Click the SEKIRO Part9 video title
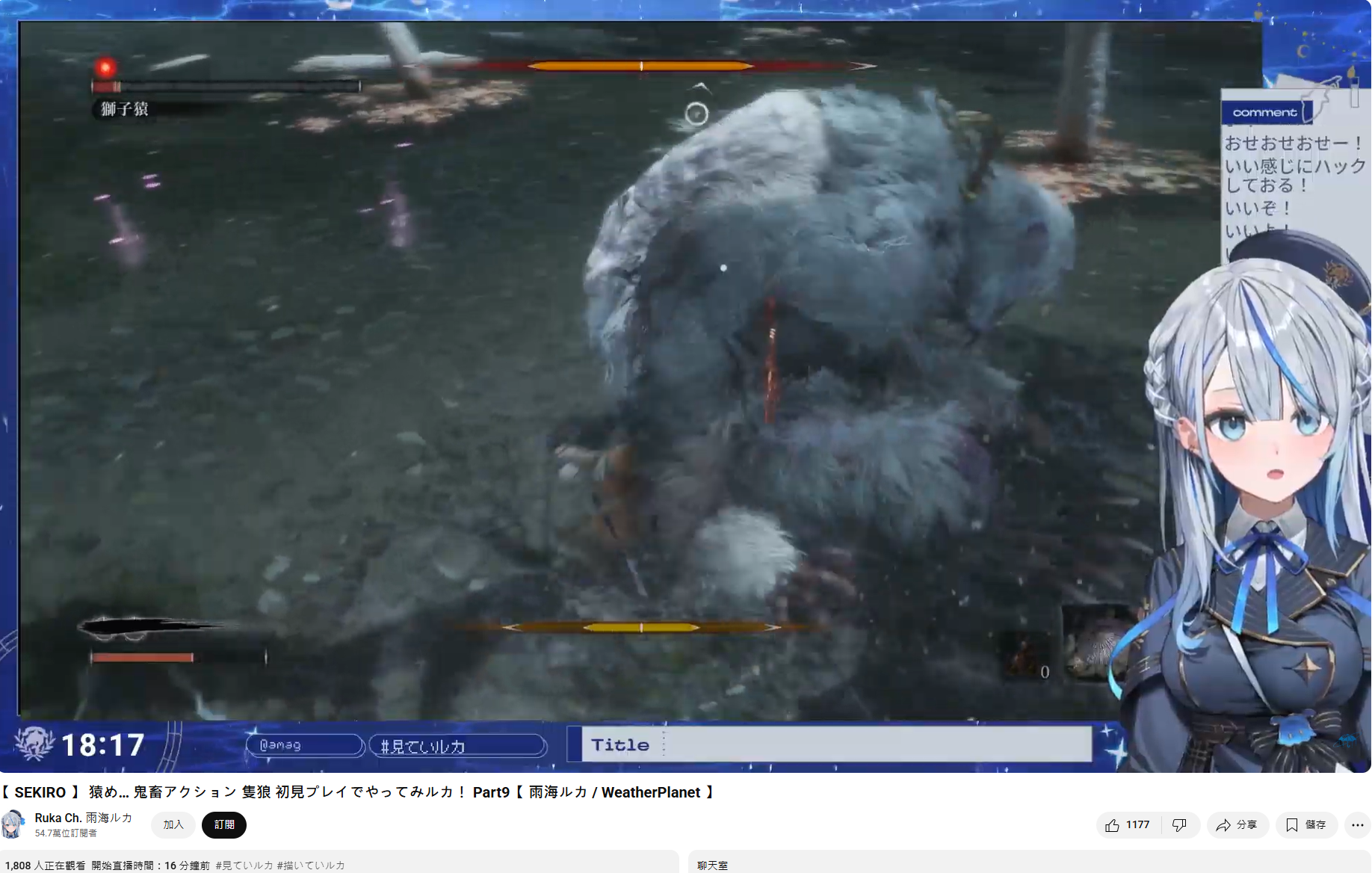 (x=359, y=792)
